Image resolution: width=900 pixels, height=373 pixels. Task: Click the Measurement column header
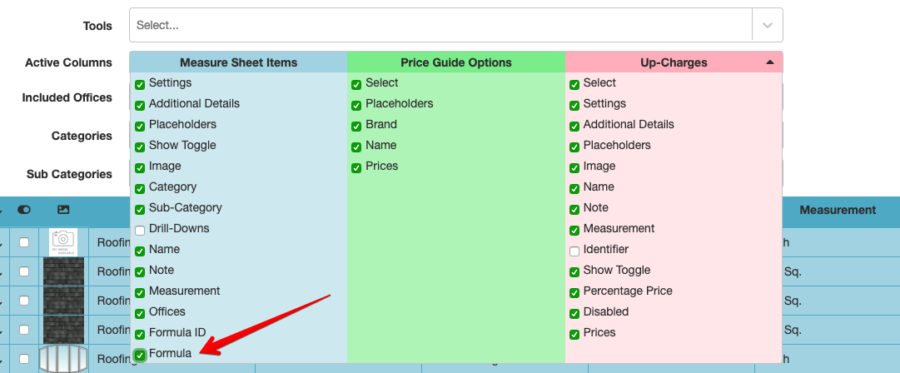tap(837, 210)
